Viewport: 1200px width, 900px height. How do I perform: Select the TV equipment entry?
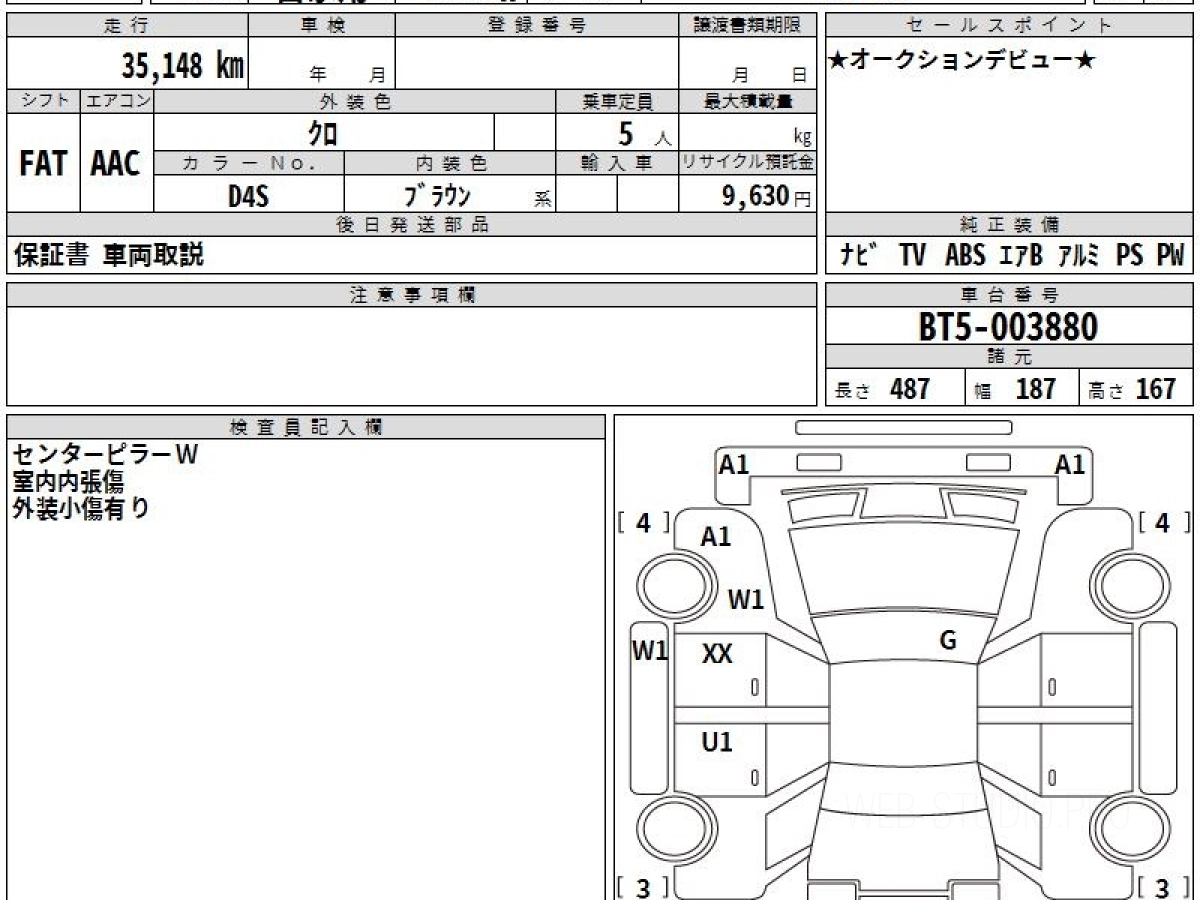(912, 256)
